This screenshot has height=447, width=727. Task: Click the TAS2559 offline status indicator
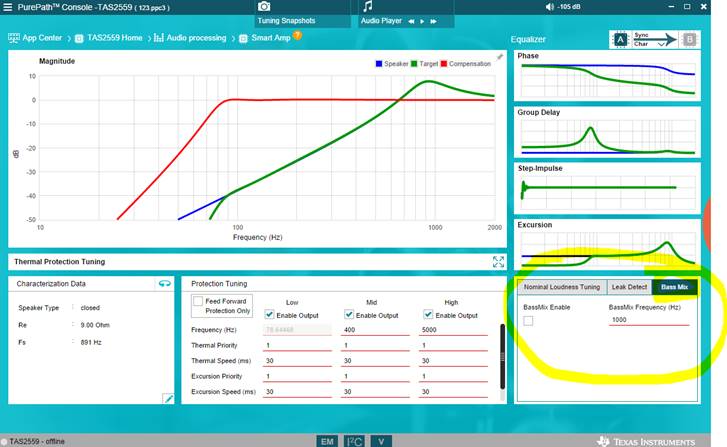[x=33, y=441]
